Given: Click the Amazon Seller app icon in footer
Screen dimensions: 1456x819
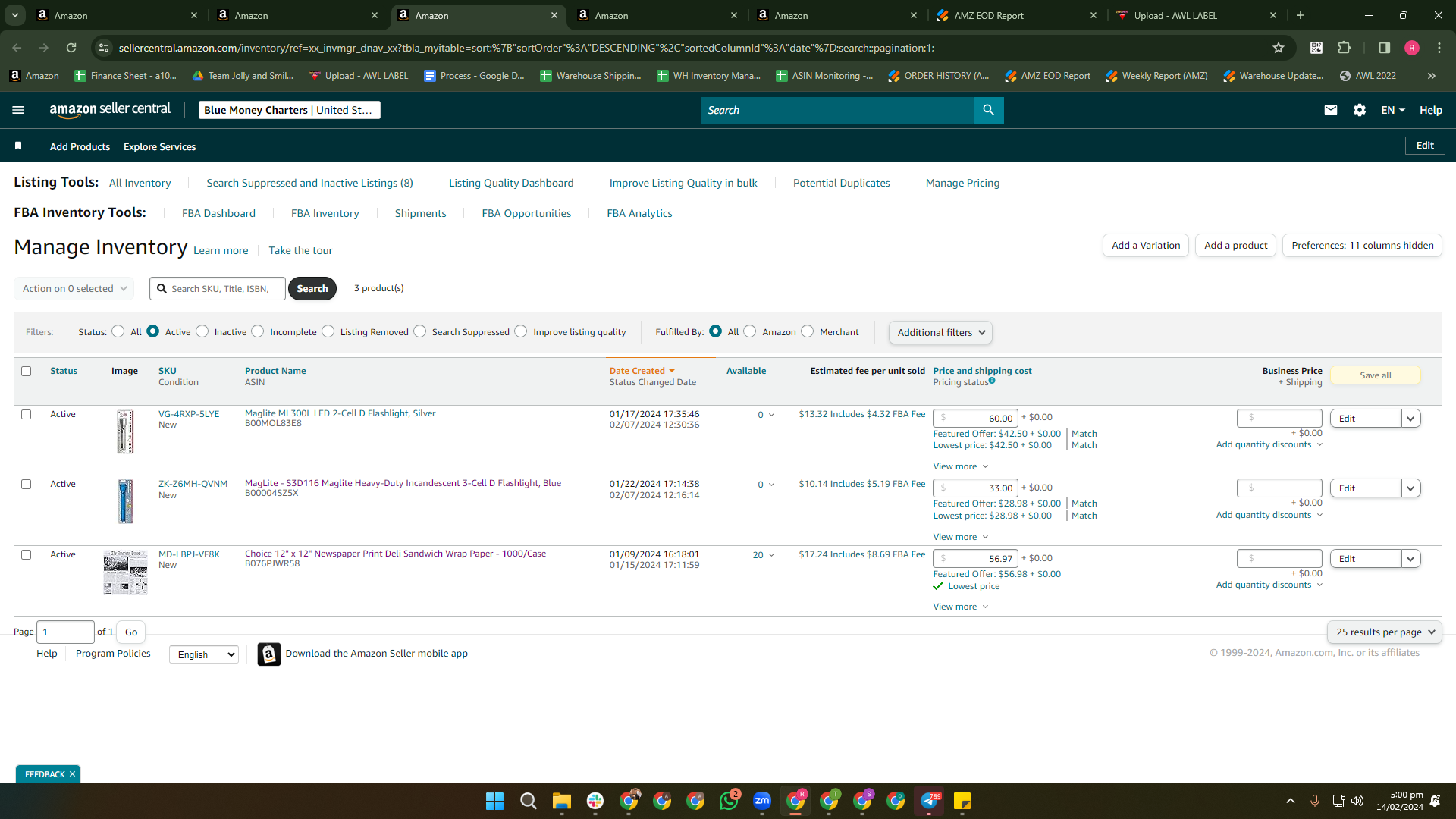Looking at the screenshot, I should click(269, 654).
